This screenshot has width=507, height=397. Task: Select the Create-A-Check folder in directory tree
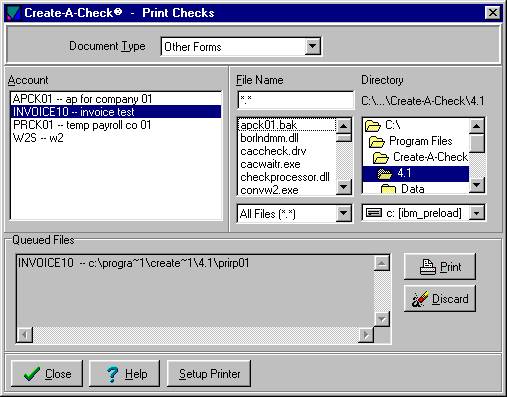click(x=420, y=157)
